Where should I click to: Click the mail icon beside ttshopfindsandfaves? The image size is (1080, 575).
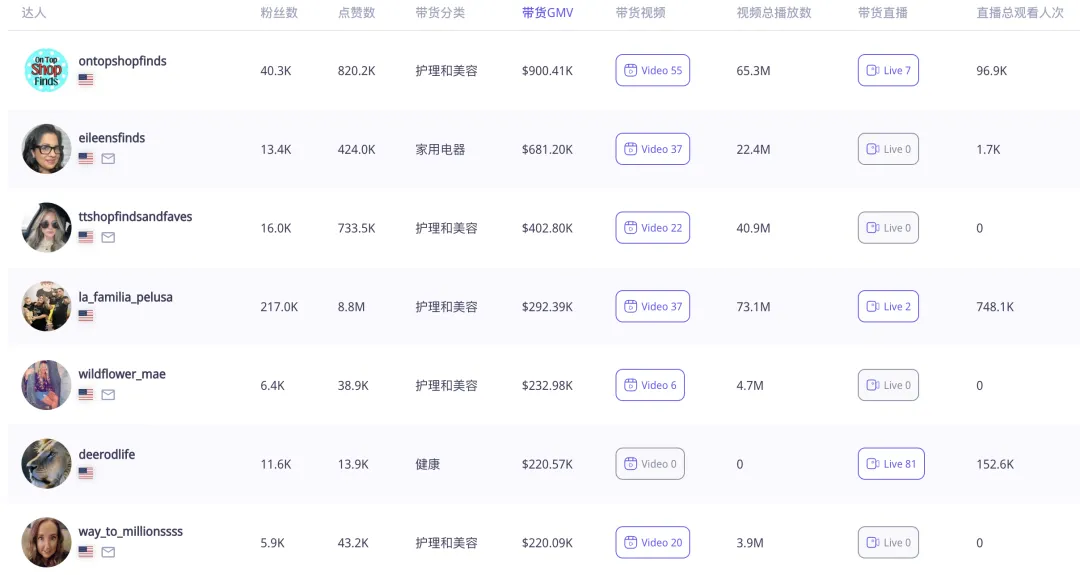pos(108,238)
